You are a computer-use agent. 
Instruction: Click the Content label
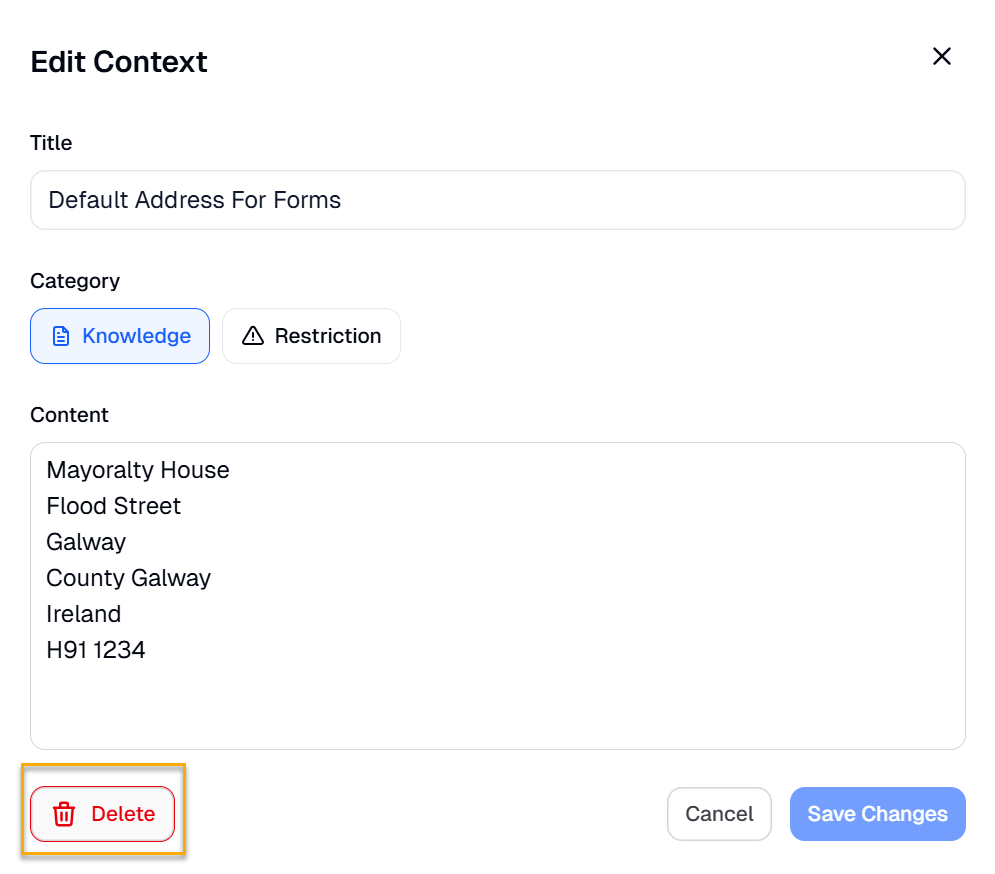69,415
